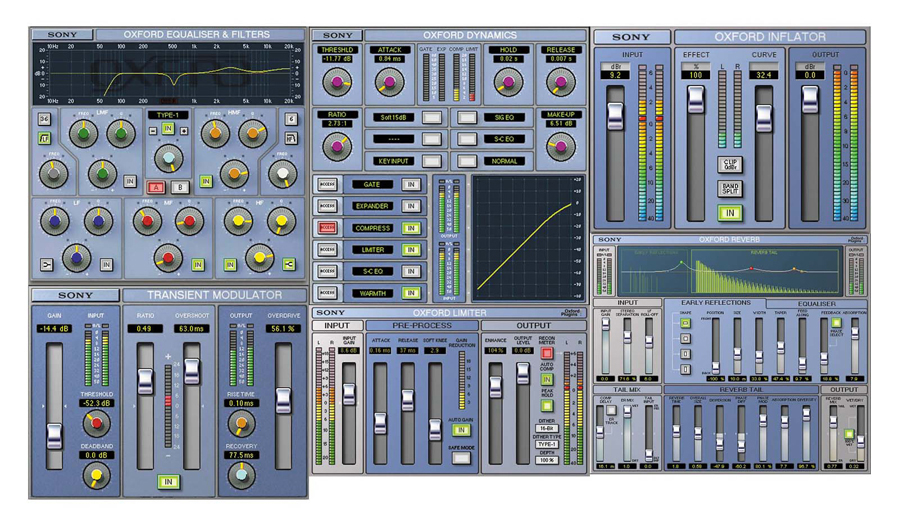
Task: Click the HMF Q orange knob
Action: click(x=253, y=134)
